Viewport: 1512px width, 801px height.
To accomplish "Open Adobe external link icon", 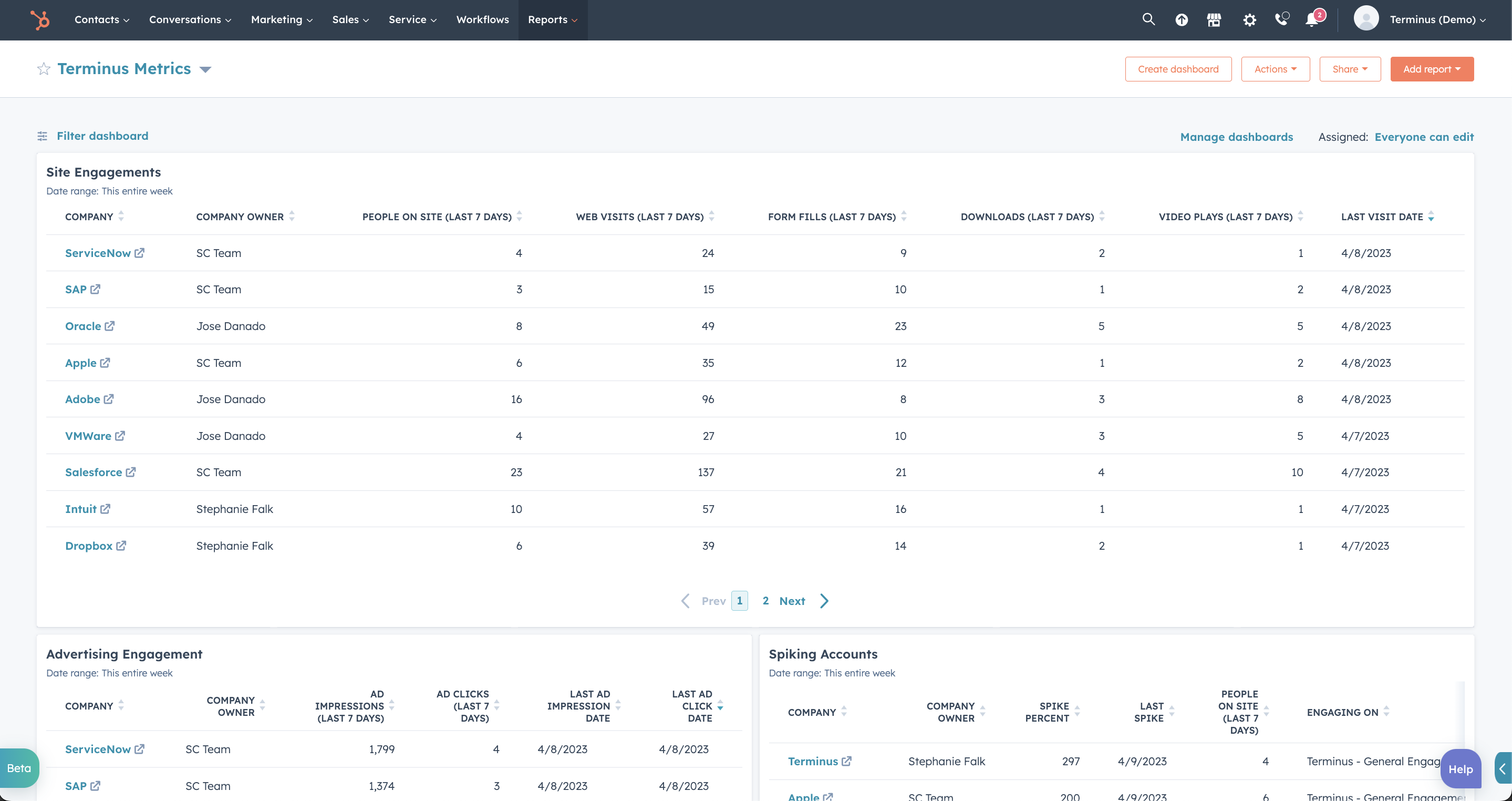I will (109, 399).
